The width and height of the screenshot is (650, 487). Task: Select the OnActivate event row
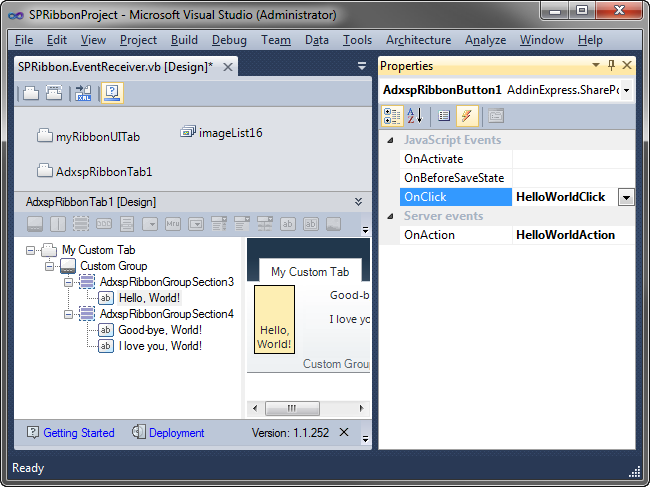(517, 159)
